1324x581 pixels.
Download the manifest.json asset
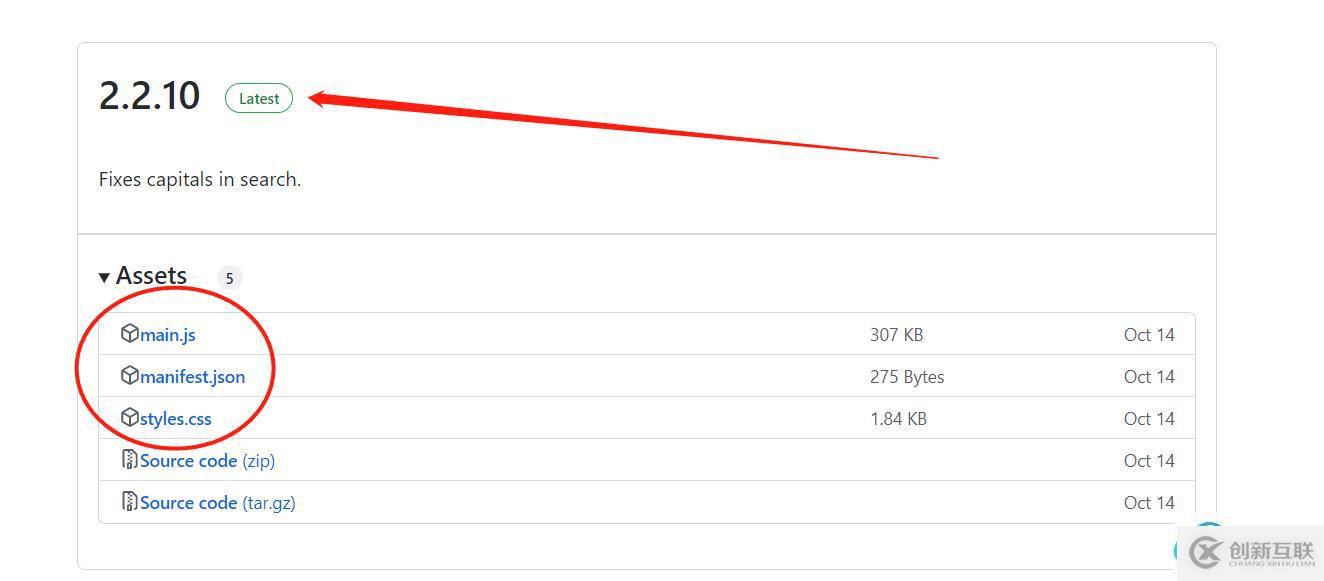[x=192, y=377]
